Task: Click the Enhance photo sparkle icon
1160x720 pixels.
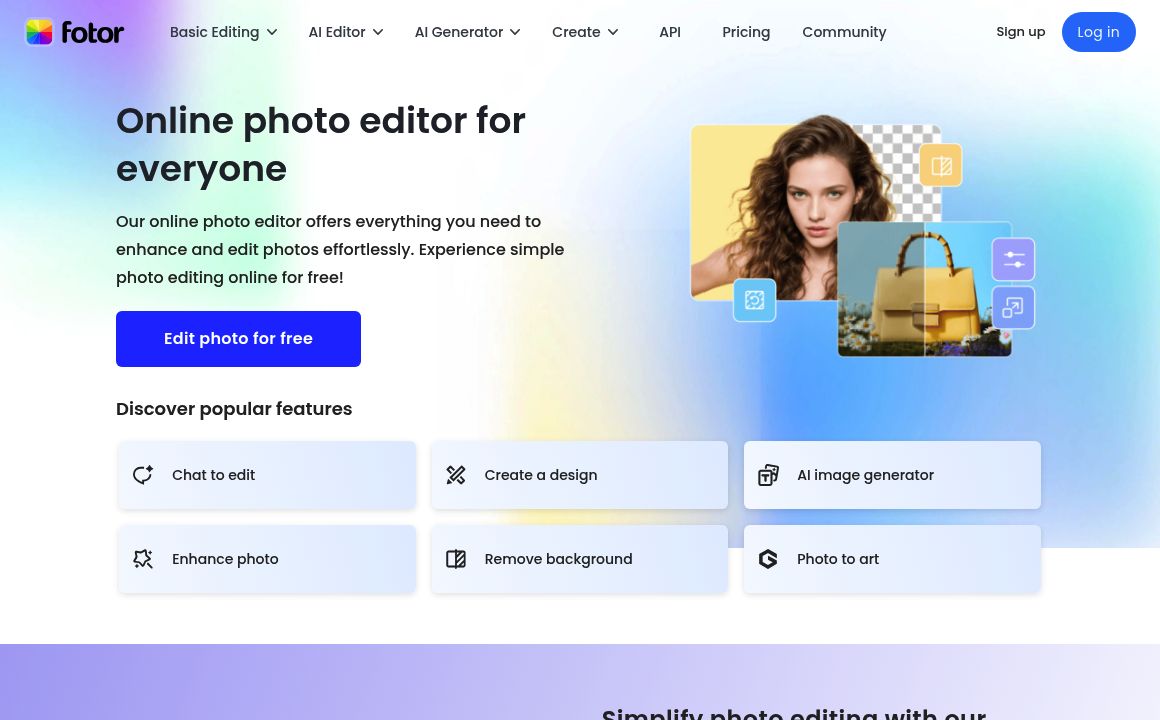Action: (x=143, y=559)
